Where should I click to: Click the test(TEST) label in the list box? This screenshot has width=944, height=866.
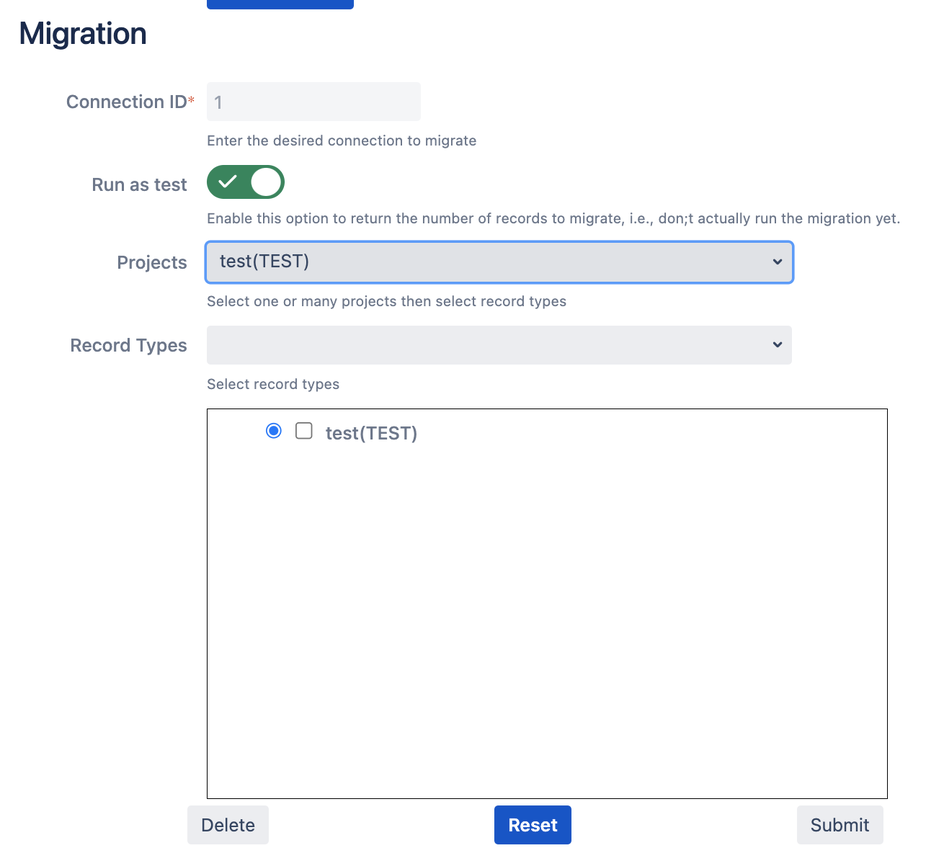point(371,433)
